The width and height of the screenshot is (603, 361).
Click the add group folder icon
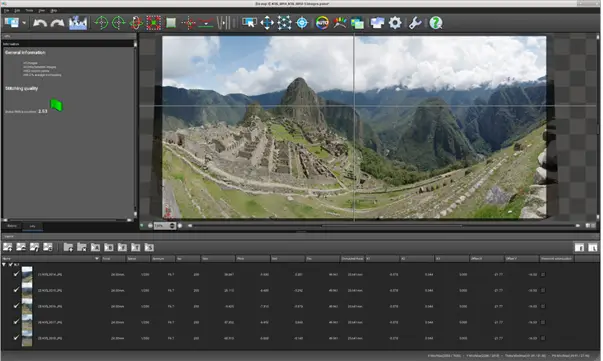(x=68, y=247)
